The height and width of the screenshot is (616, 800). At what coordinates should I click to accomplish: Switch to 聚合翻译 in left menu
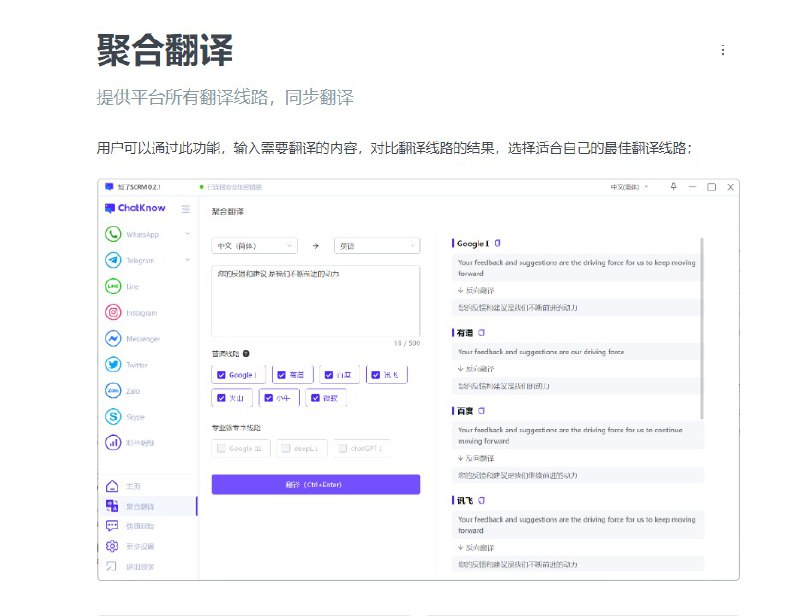pyautogui.click(x=142, y=505)
